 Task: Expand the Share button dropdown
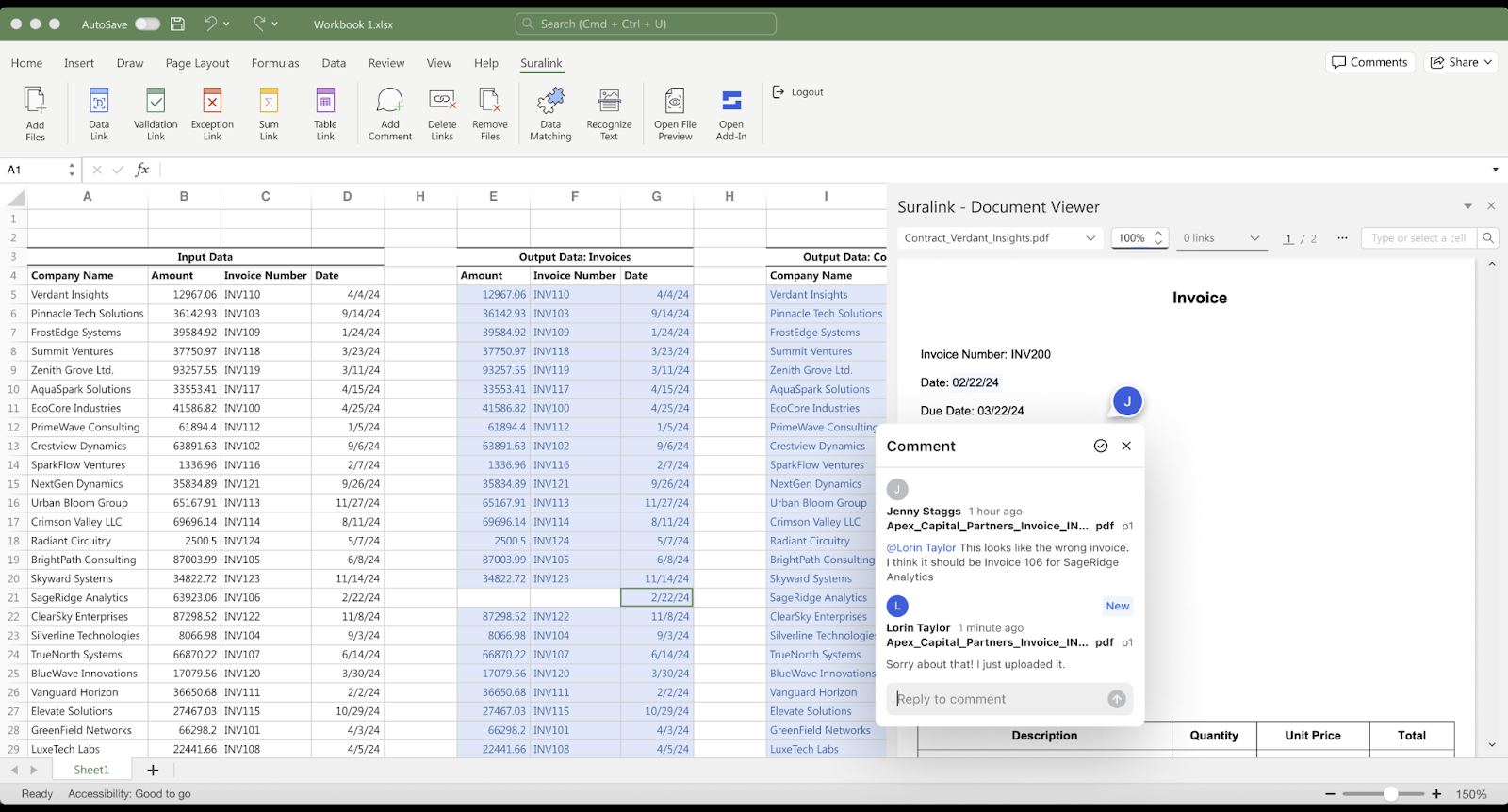click(1488, 62)
